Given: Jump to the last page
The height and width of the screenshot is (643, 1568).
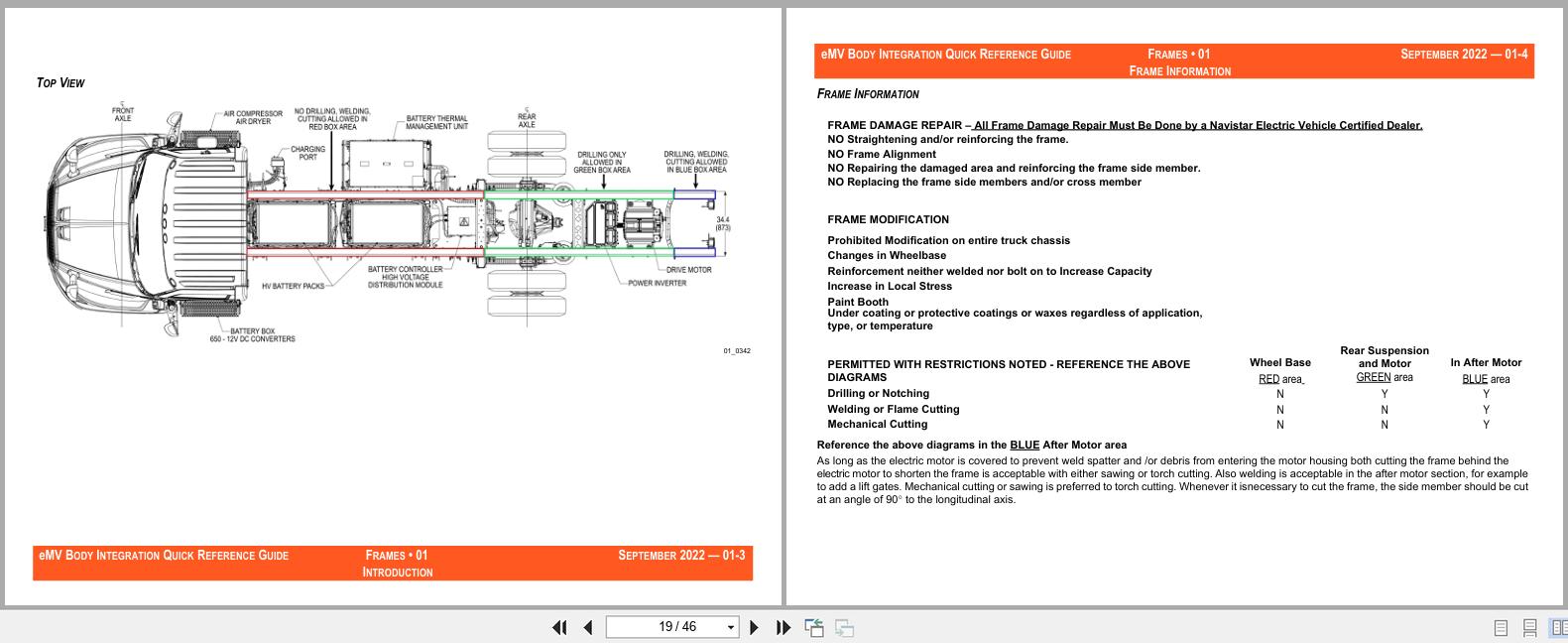Looking at the screenshot, I should [x=784, y=627].
